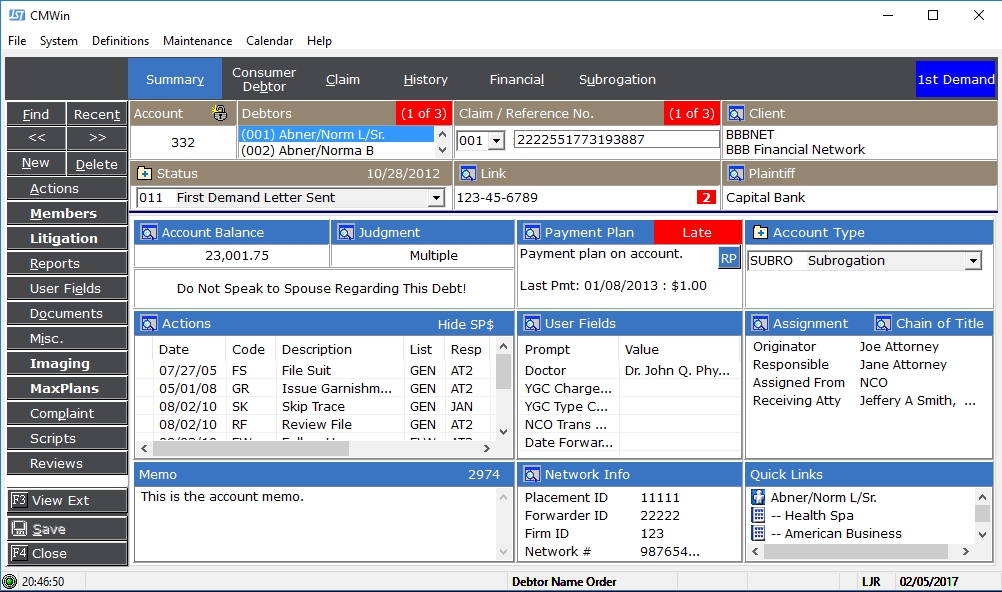Click the Status plus icon

click(x=144, y=174)
